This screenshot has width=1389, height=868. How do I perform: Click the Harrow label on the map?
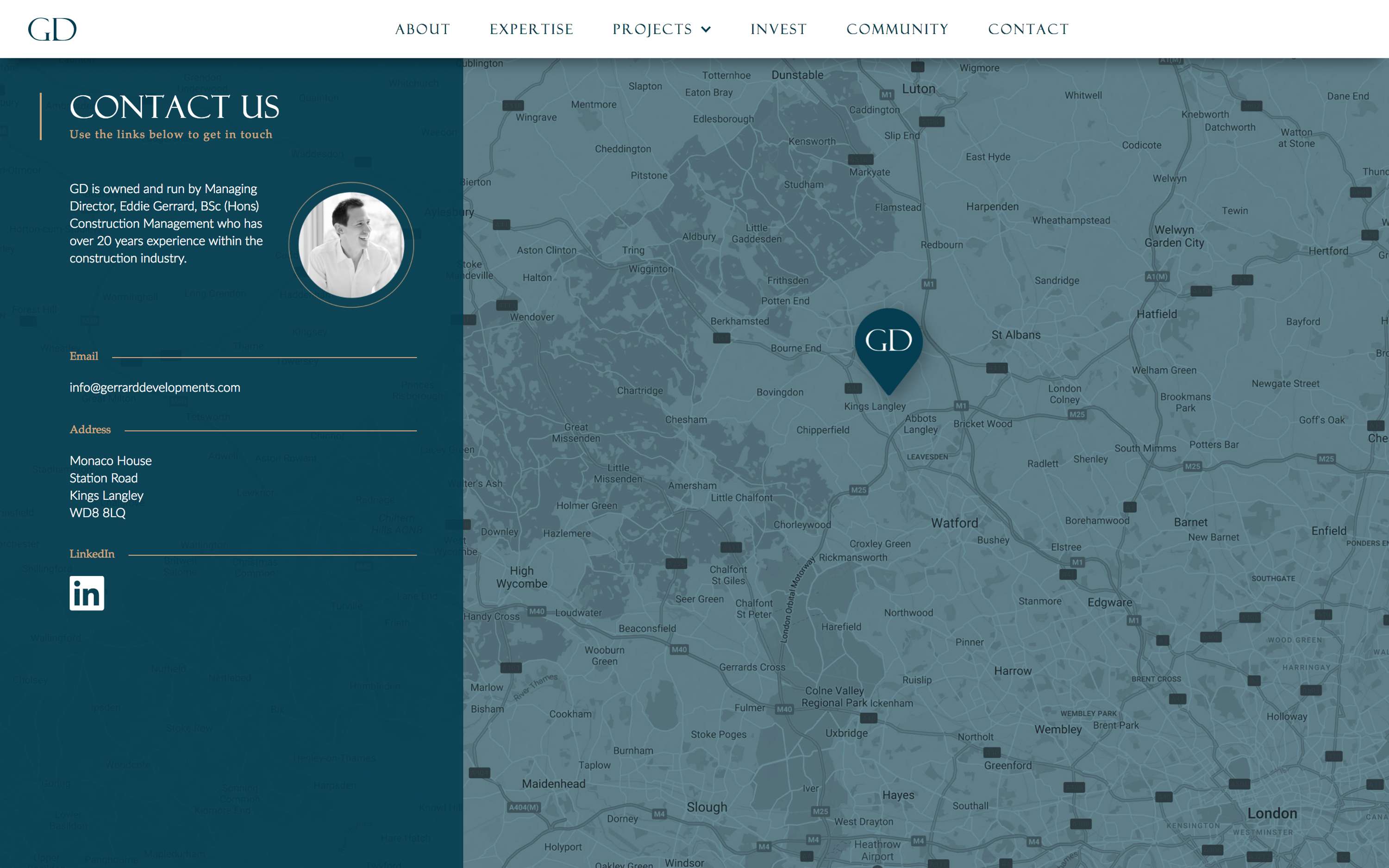pyautogui.click(x=1013, y=671)
